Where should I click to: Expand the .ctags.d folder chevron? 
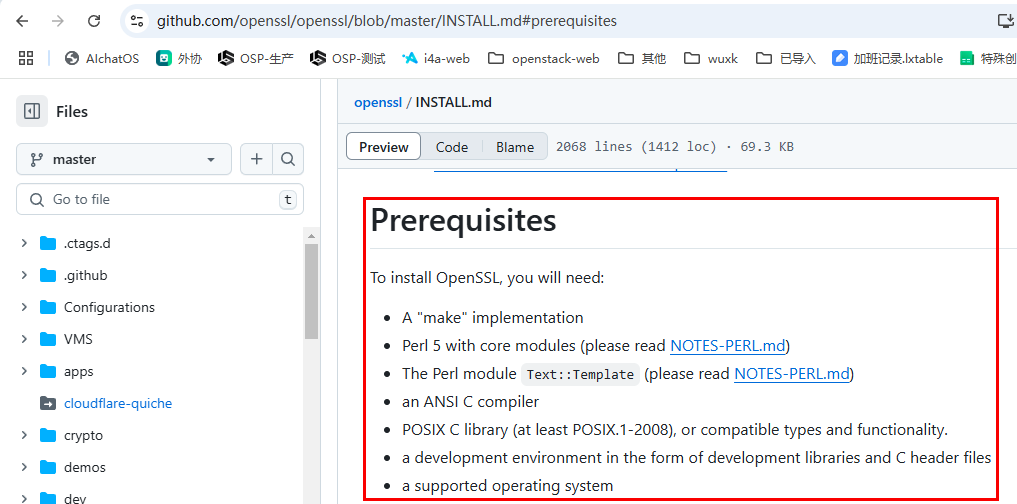(24, 243)
